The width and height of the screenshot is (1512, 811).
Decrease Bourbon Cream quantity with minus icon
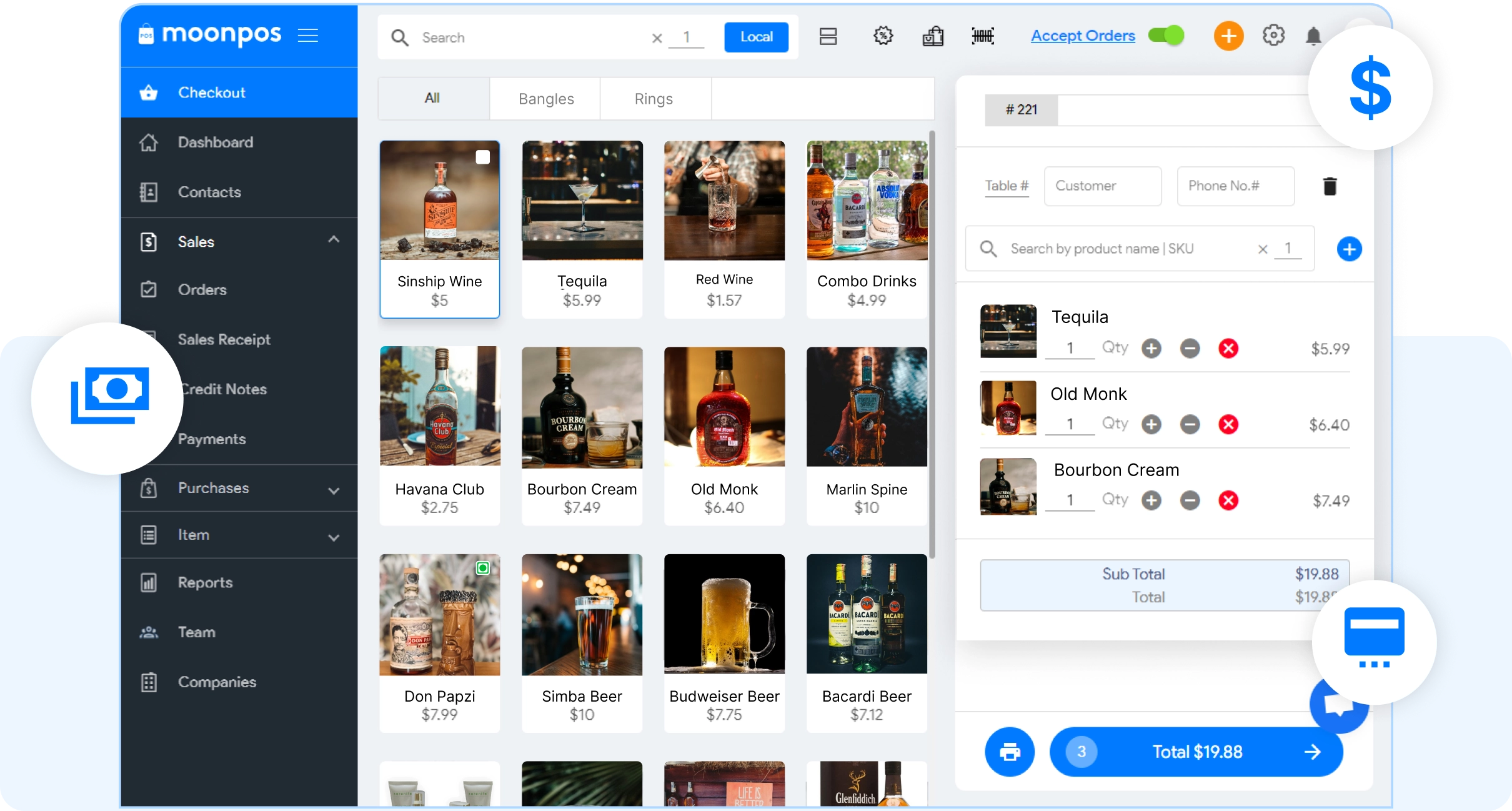[1190, 500]
